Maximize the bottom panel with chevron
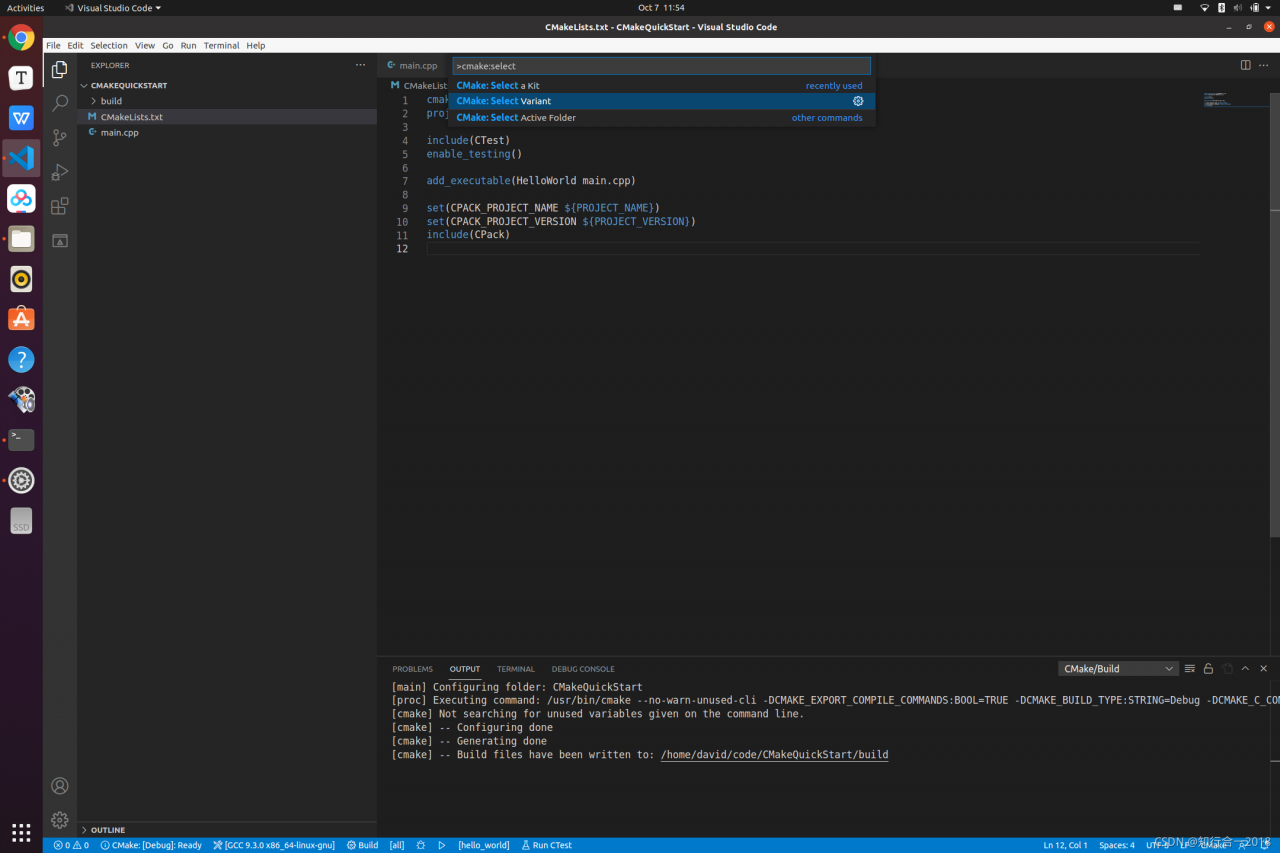Screen dimensions: 1280x853 1245,668
